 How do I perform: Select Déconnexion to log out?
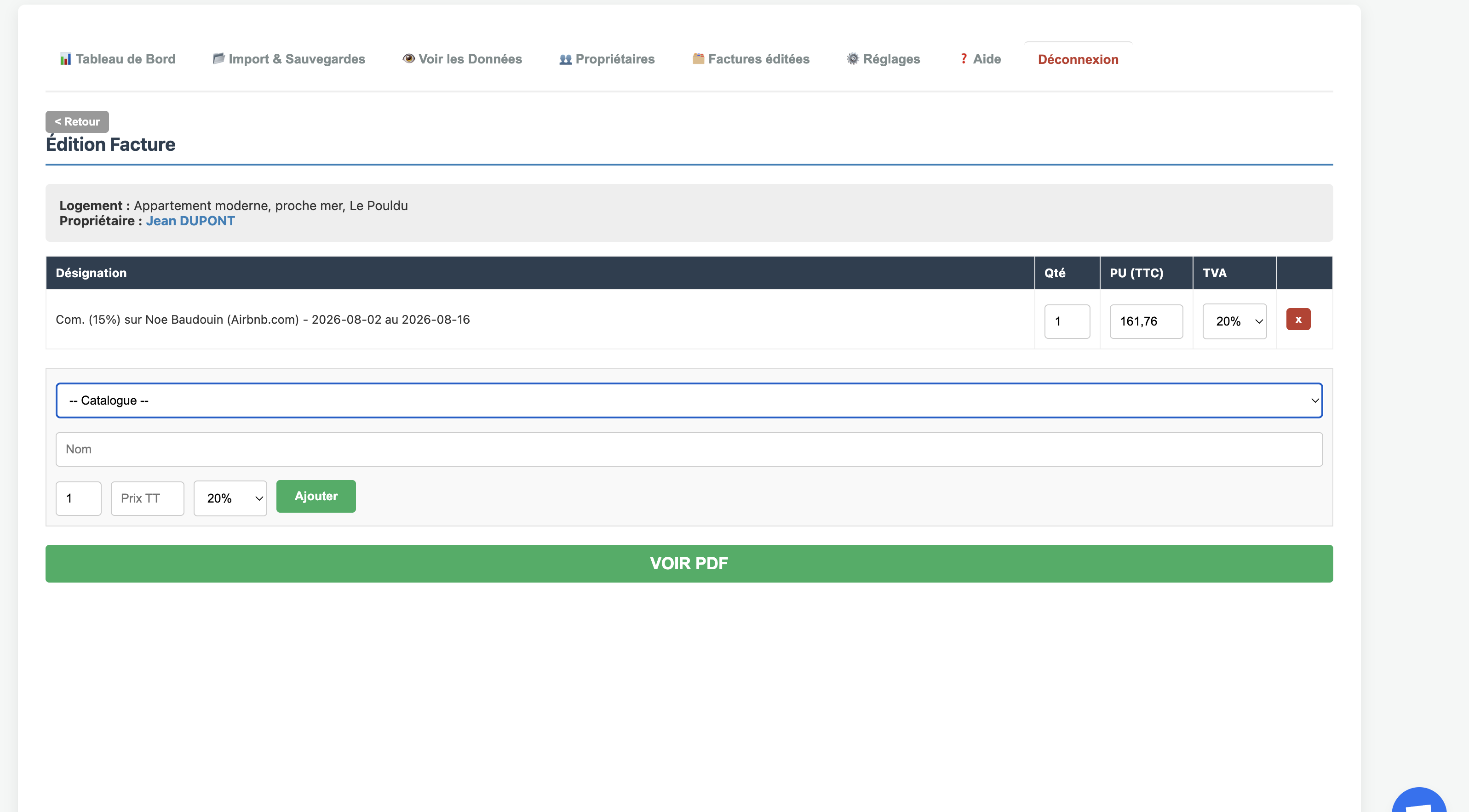[x=1078, y=59]
